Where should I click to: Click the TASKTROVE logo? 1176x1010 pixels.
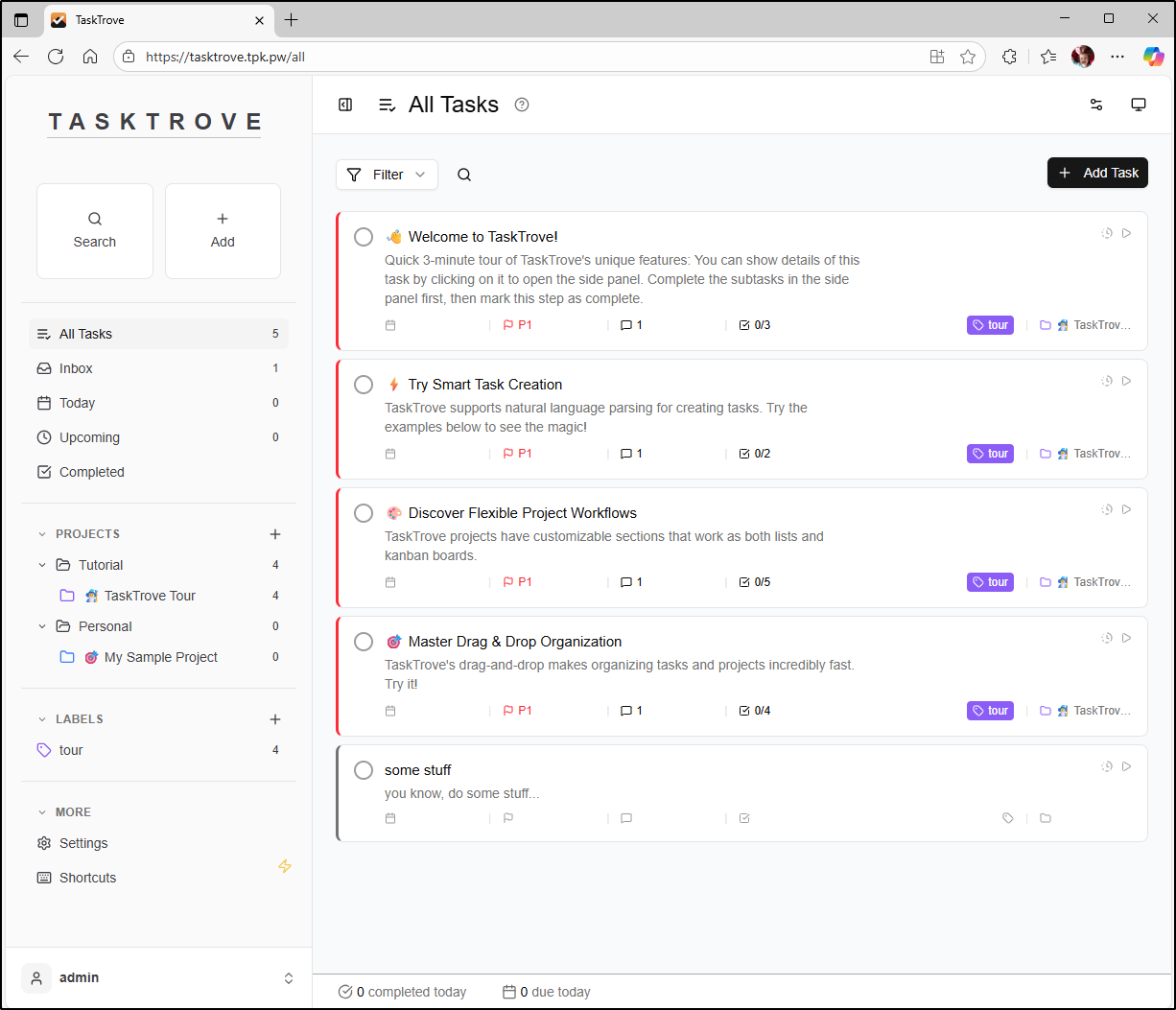(x=155, y=122)
